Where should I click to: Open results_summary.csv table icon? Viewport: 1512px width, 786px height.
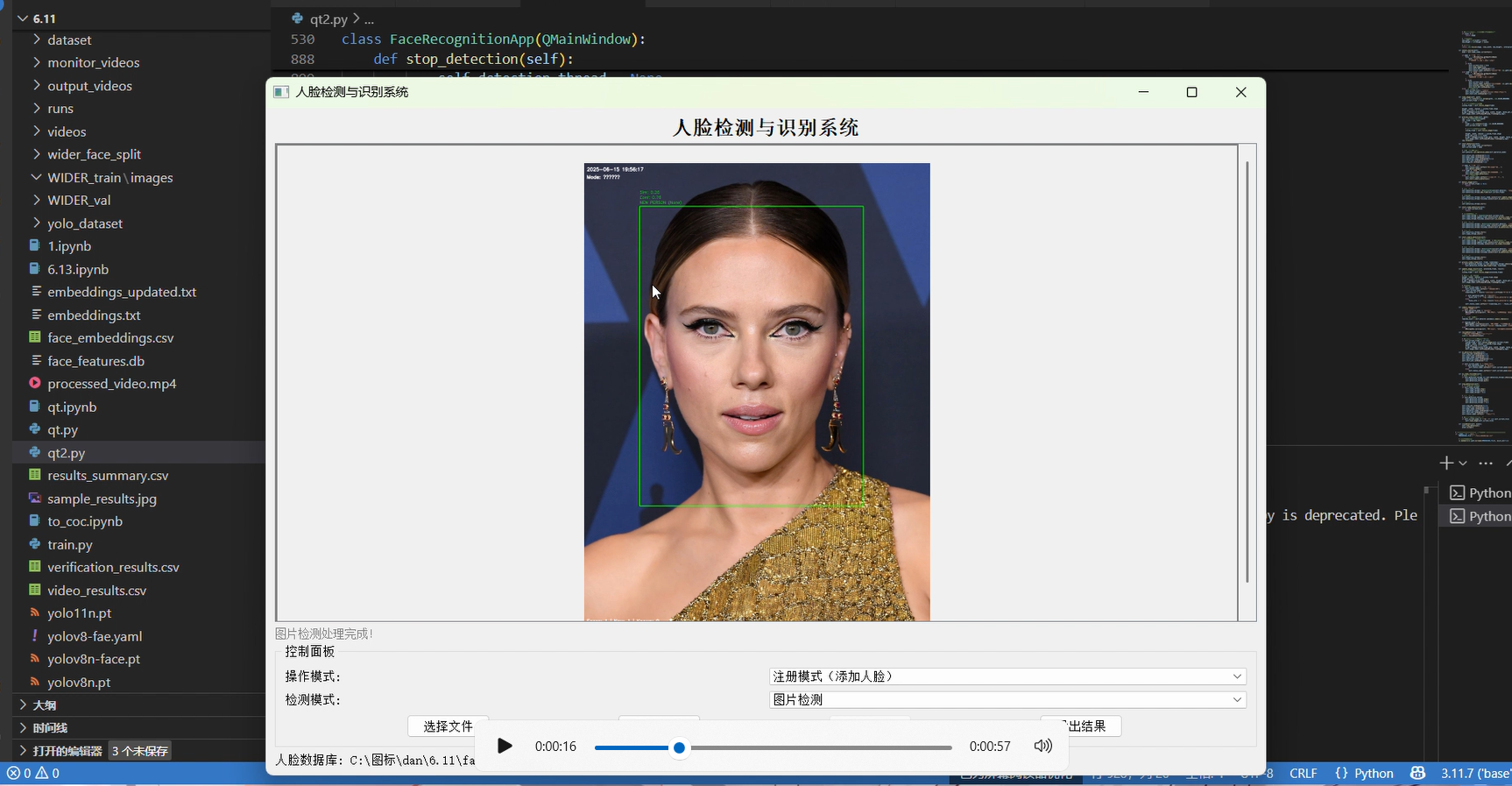pos(35,475)
